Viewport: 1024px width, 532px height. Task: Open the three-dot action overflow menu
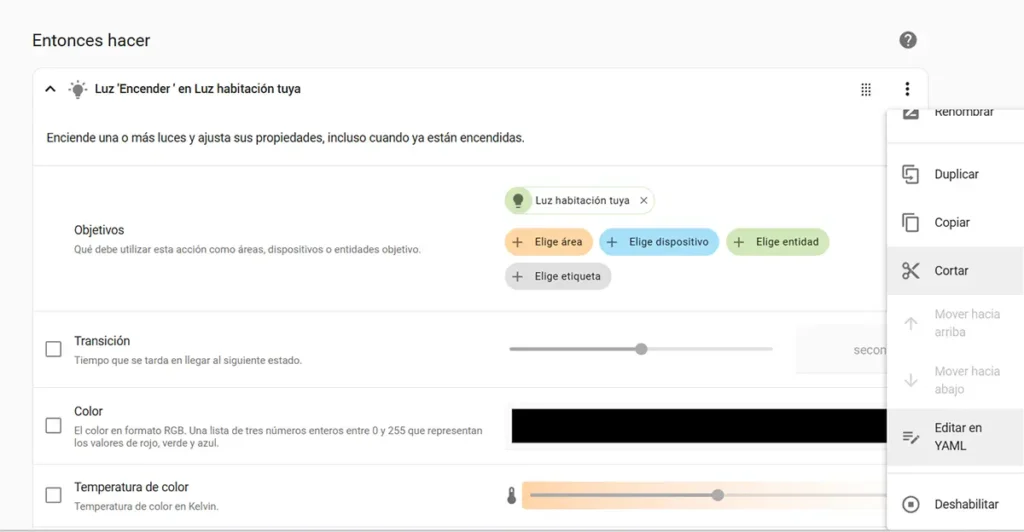coord(907,89)
